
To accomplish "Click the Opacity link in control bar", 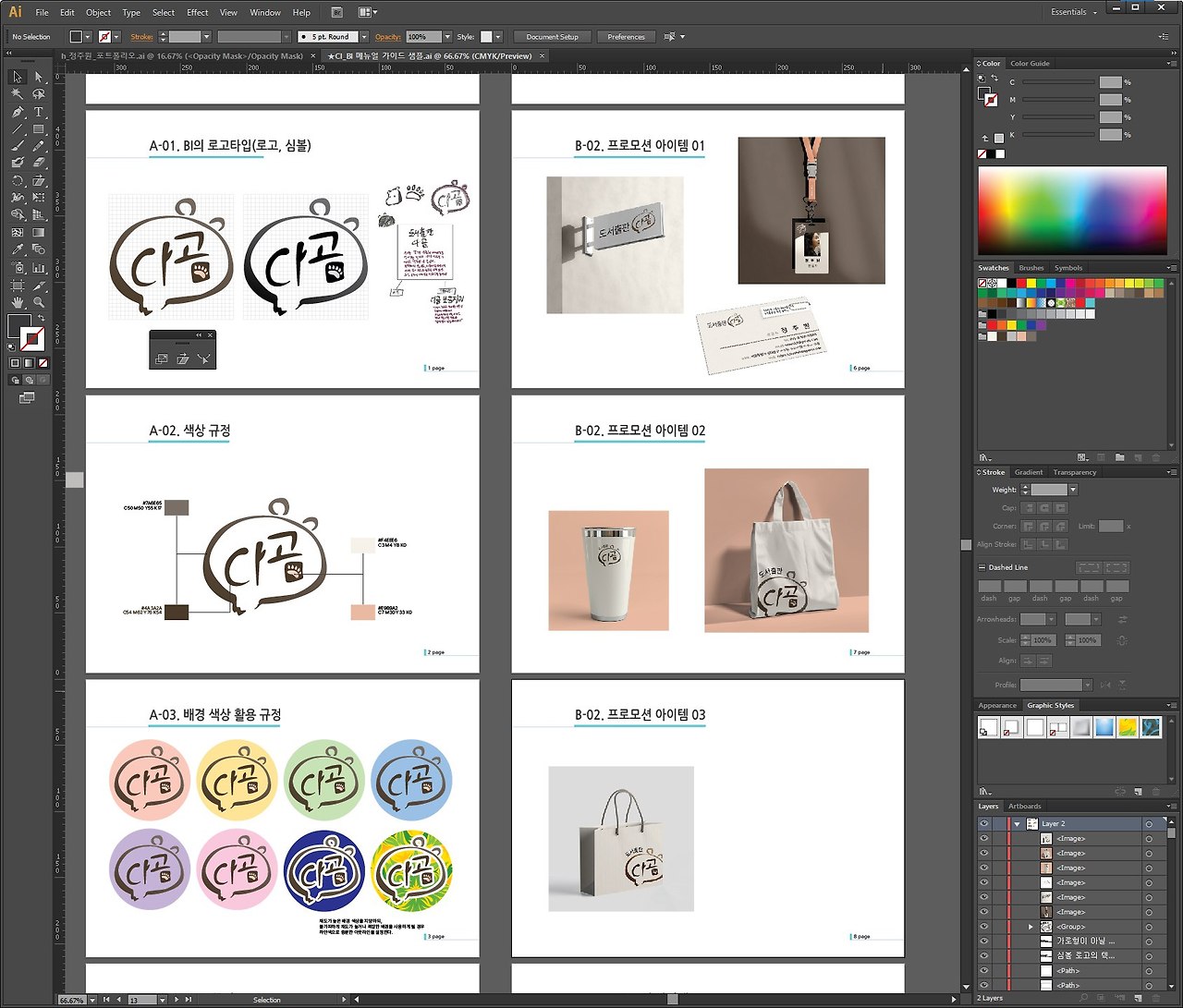I will [388, 37].
